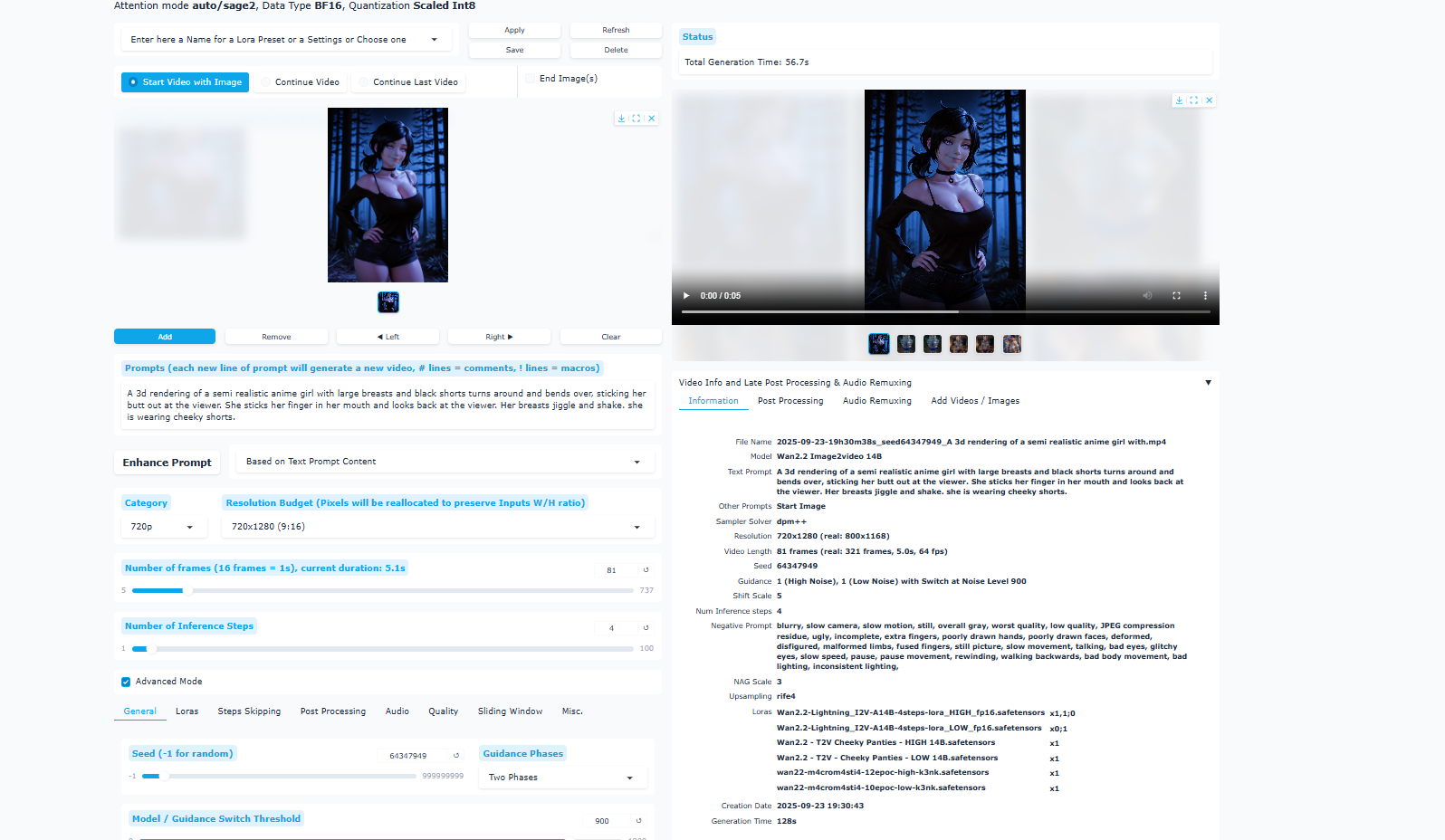Select the second output video thumbnail
This screenshot has width=1445, height=840.
click(x=906, y=344)
